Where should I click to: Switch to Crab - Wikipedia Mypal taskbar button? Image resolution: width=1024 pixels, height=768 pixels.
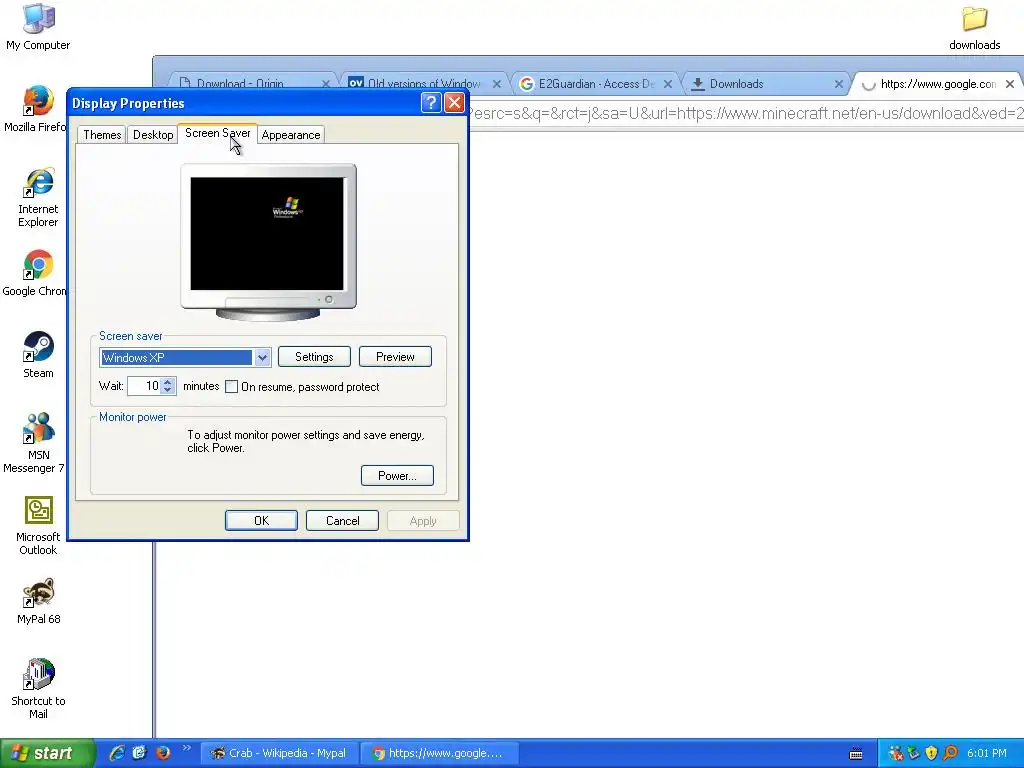[279, 753]
